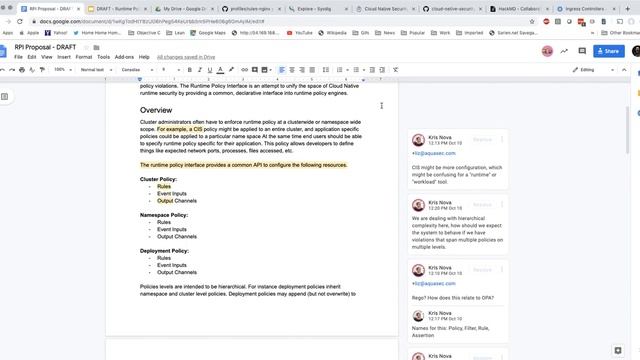Open the activity dashboard trend icon
Screen dimensions: 640x360
pos(564,51)
